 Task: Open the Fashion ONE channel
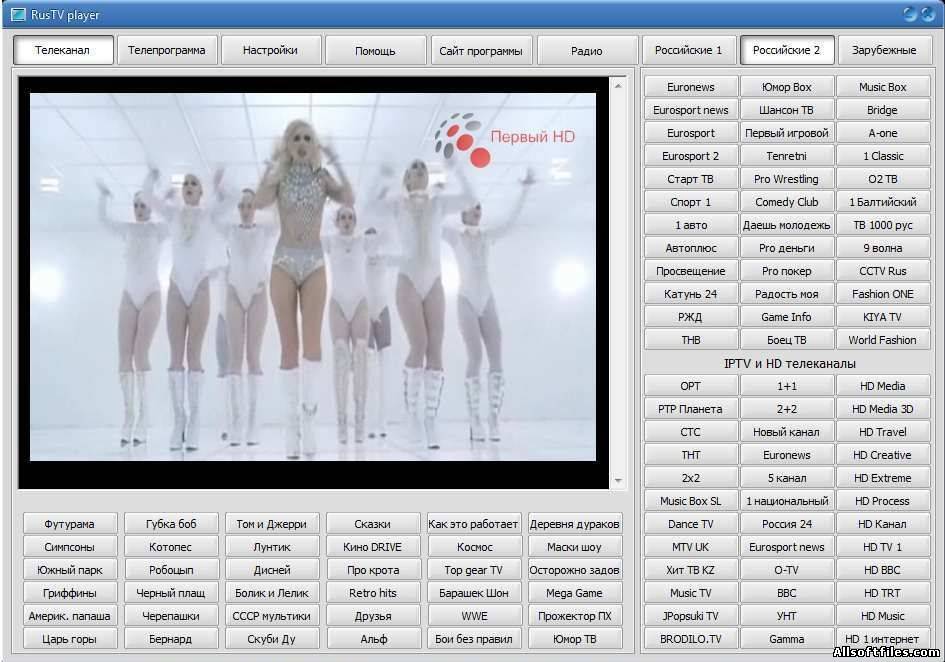click(882, 294)
